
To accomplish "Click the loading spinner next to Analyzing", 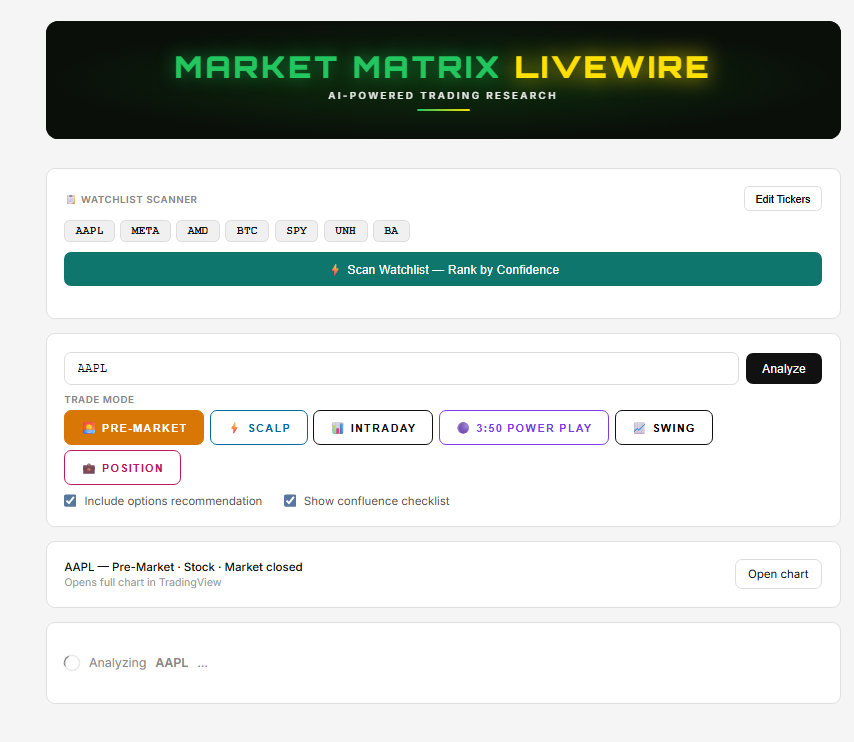I will [x=72, y=662].
